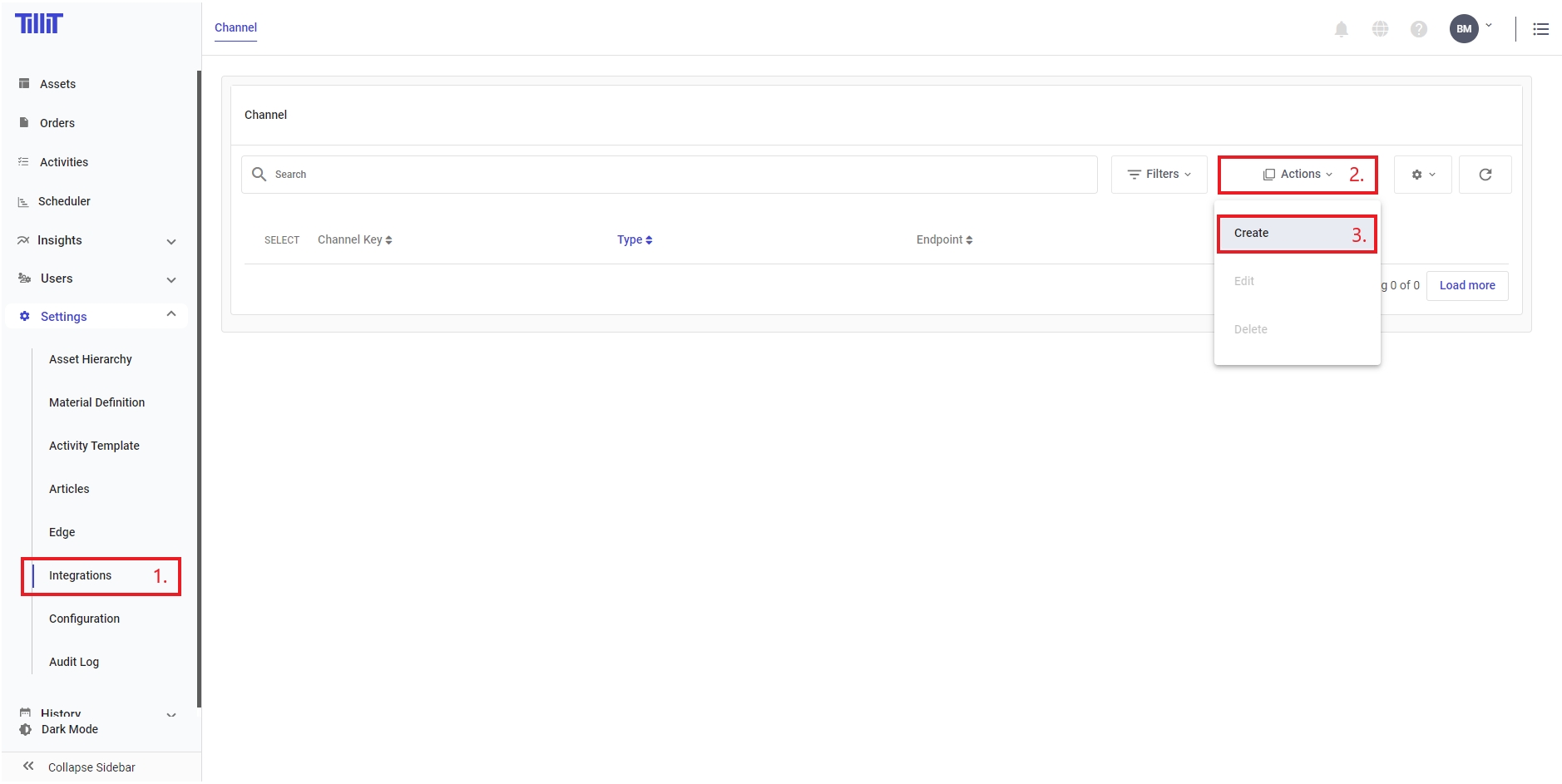This screenshot has width=1562, height=784.
Task: Toggle Dark Mode
Action: (70, 729)
